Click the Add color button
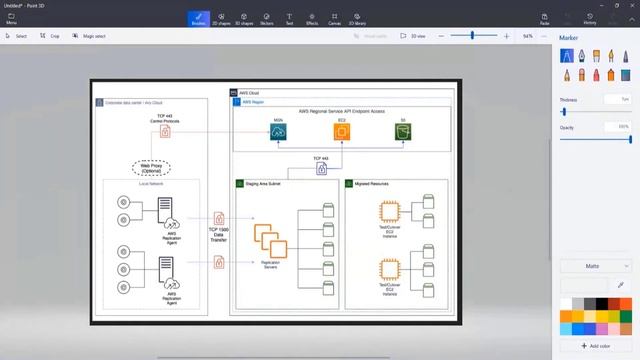This screenshot has width=640, height=360. 596,346
